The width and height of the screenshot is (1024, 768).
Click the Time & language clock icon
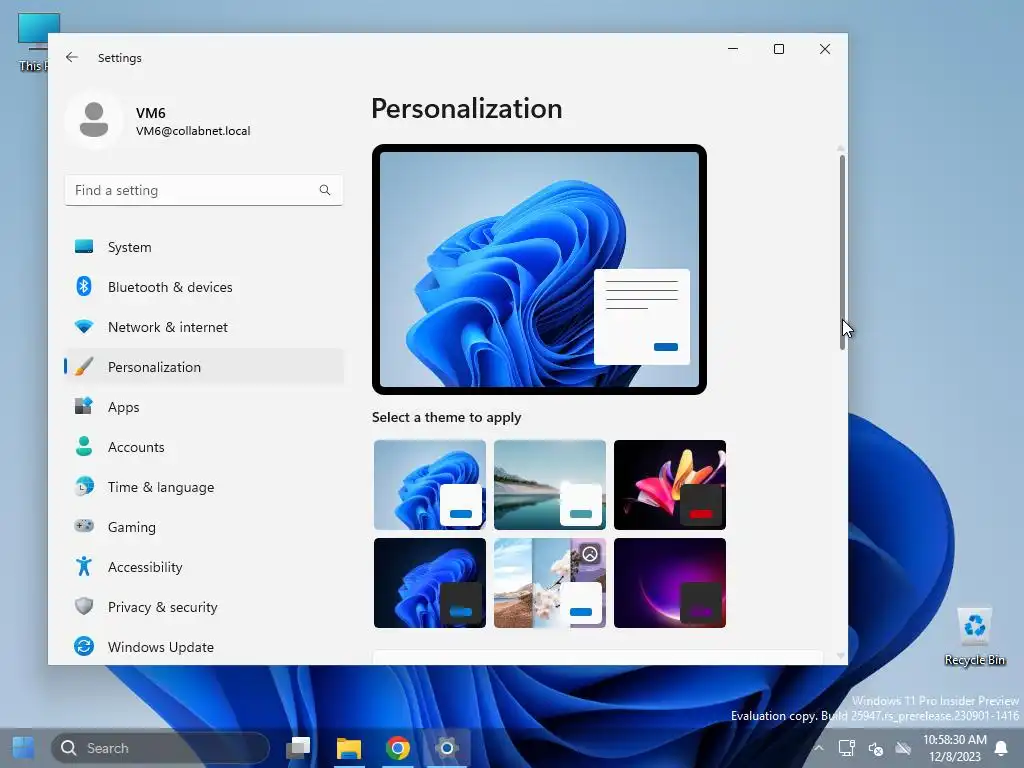click(x=84, y=487)
